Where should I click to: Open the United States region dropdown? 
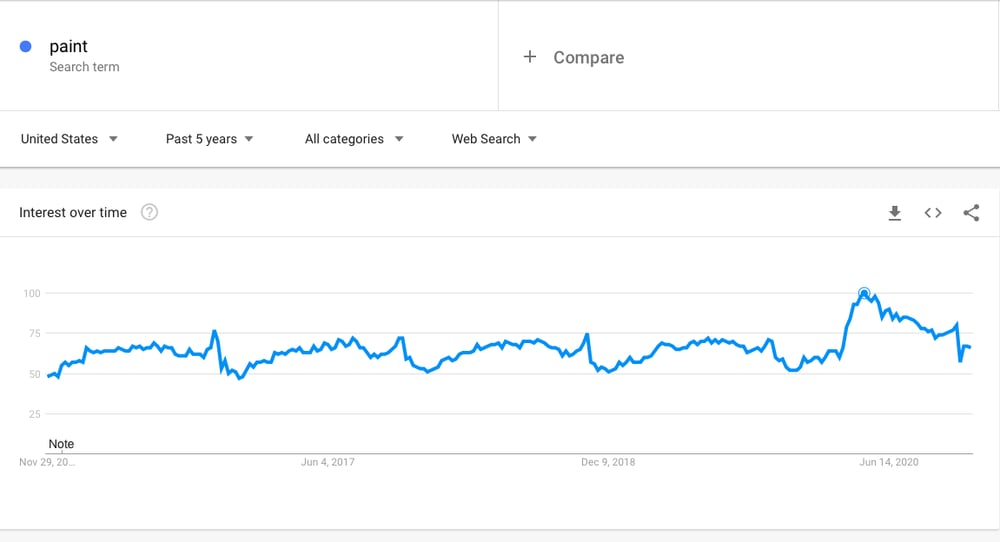point(69,139)
